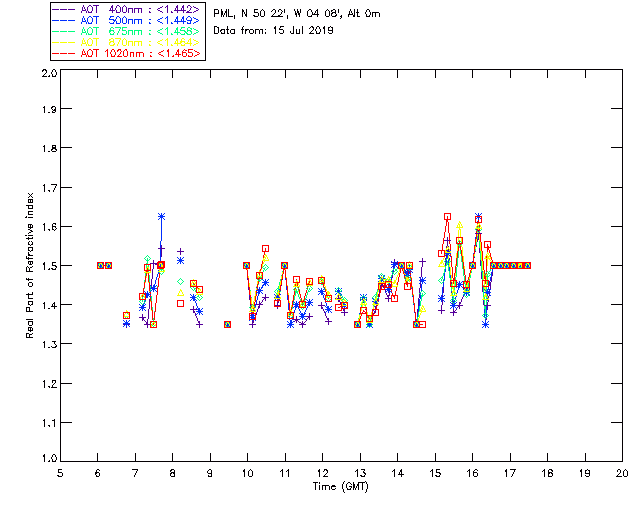This screenshot has width=640, height=512.
Task: Click the AOT 870nm legend entry
Action: pyautogui.click(x=127, y=42)
